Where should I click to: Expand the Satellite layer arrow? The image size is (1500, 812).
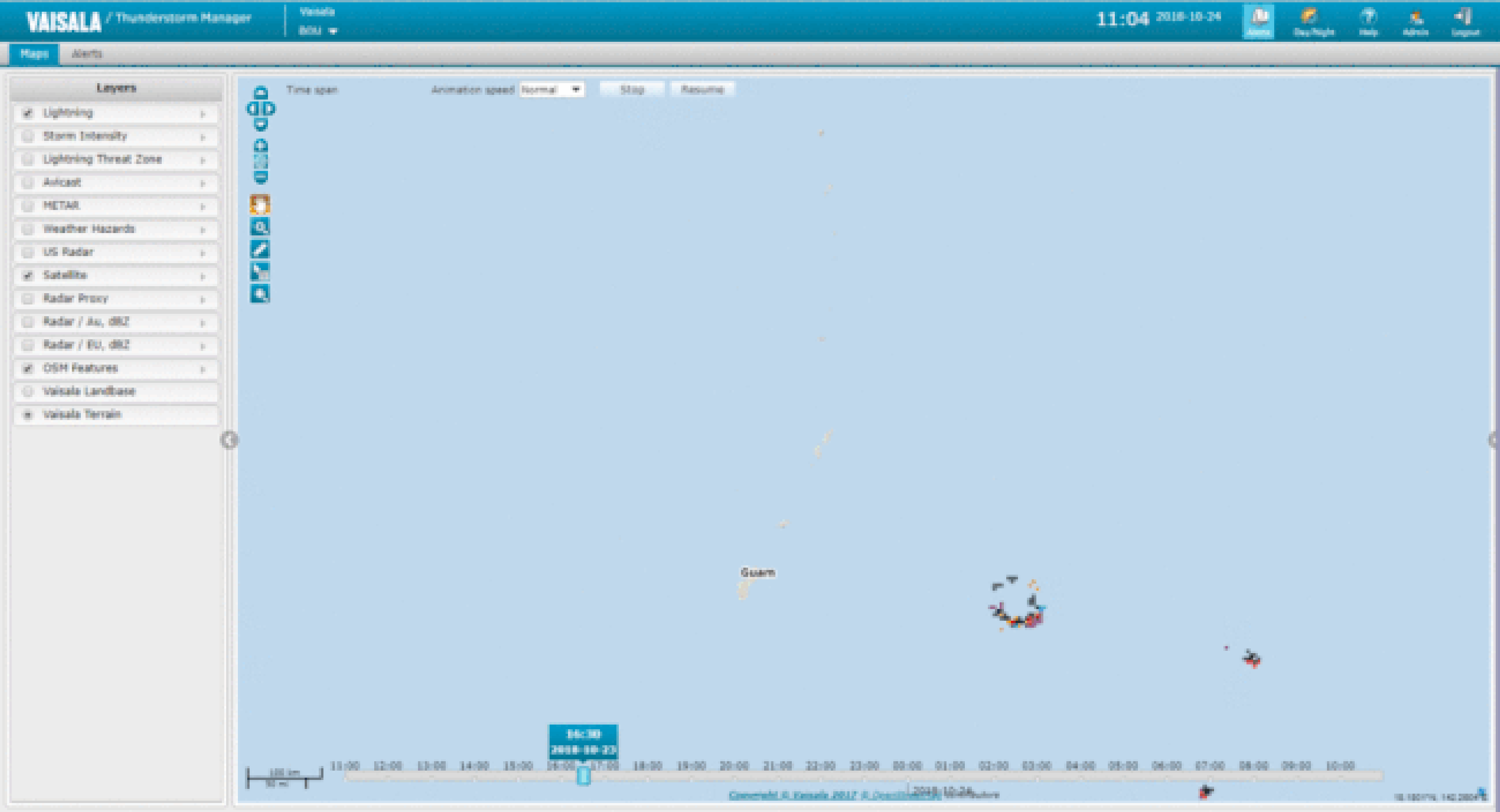click(203, 276)
